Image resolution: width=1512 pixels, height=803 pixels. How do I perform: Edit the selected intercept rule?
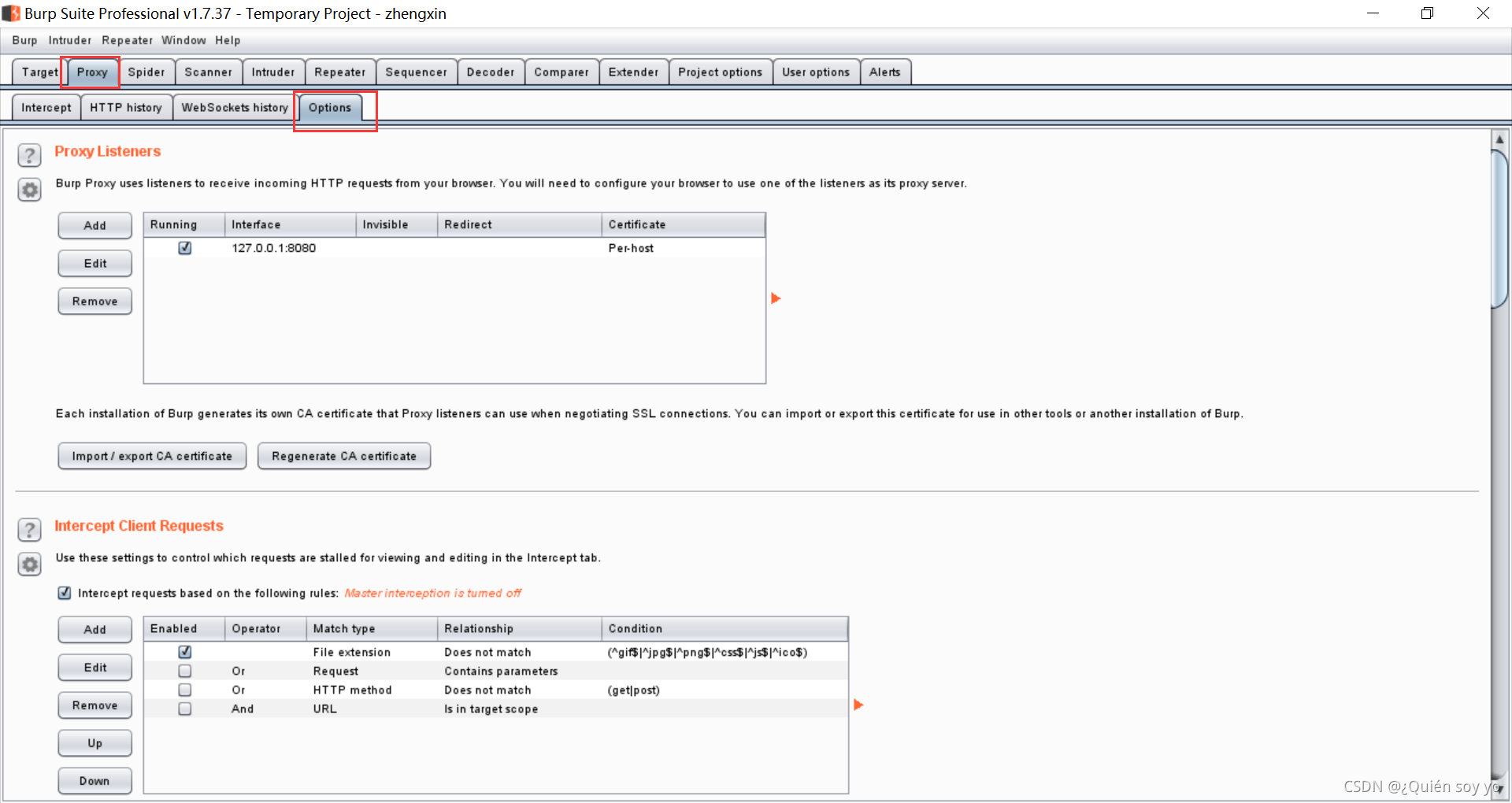pos(95,667)
